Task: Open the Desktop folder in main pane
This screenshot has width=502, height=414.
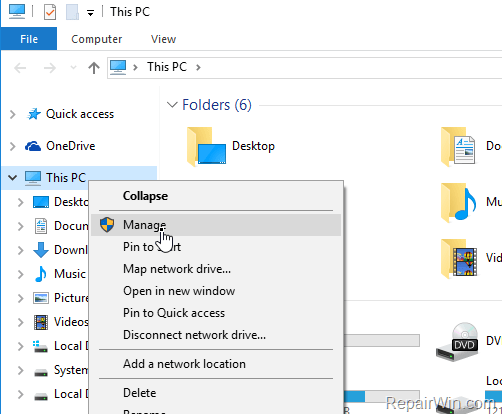Action: point(231,146)
